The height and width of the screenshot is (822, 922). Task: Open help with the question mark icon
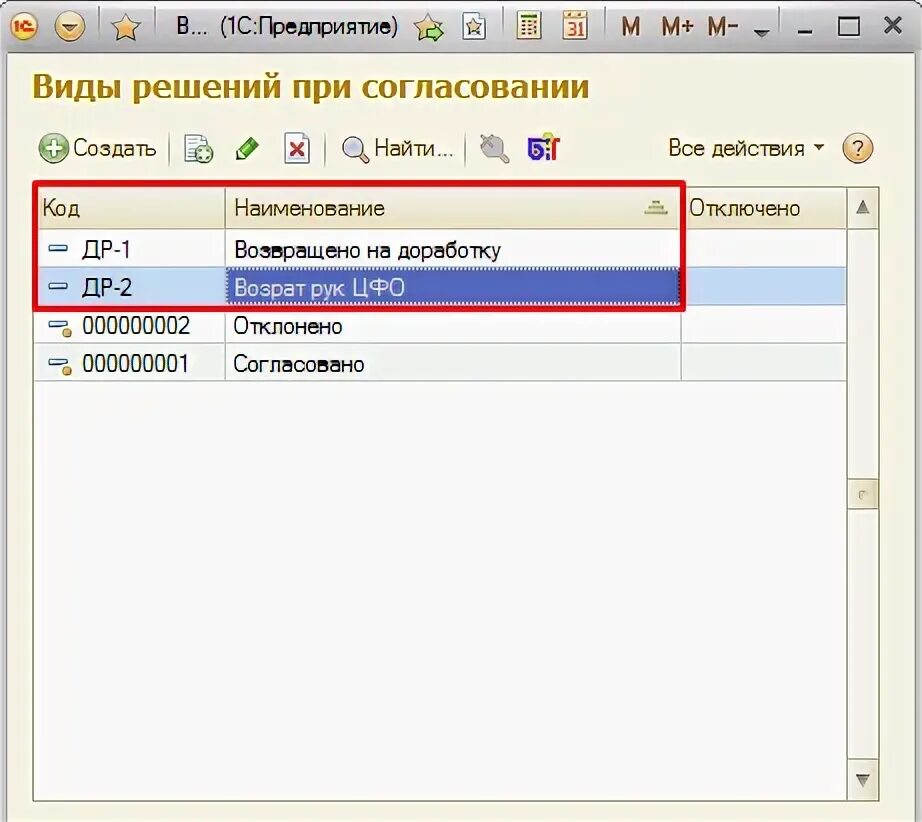(x=857, y=148)
